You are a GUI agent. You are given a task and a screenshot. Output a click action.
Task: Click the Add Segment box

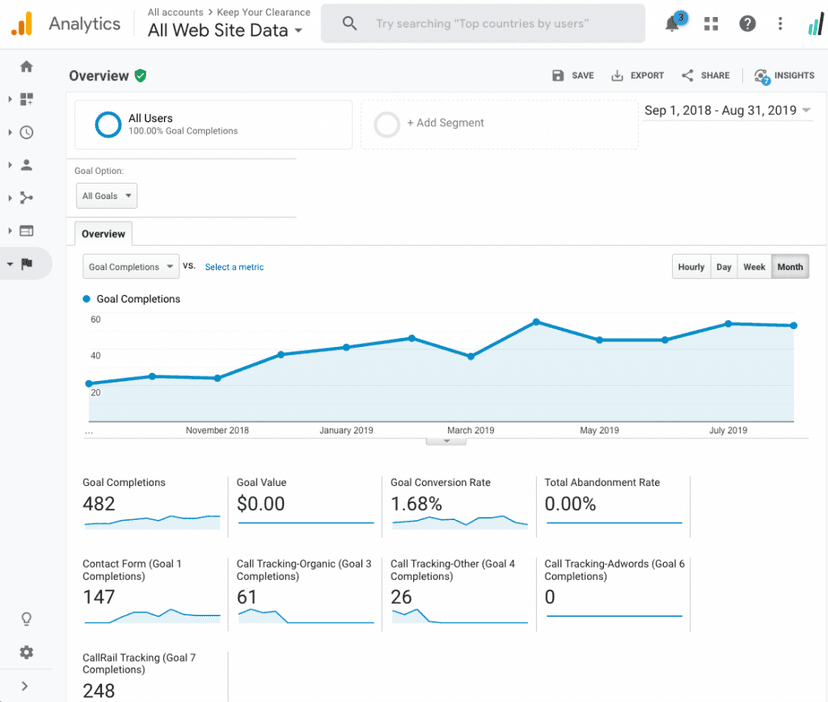(x=498, y=124)
